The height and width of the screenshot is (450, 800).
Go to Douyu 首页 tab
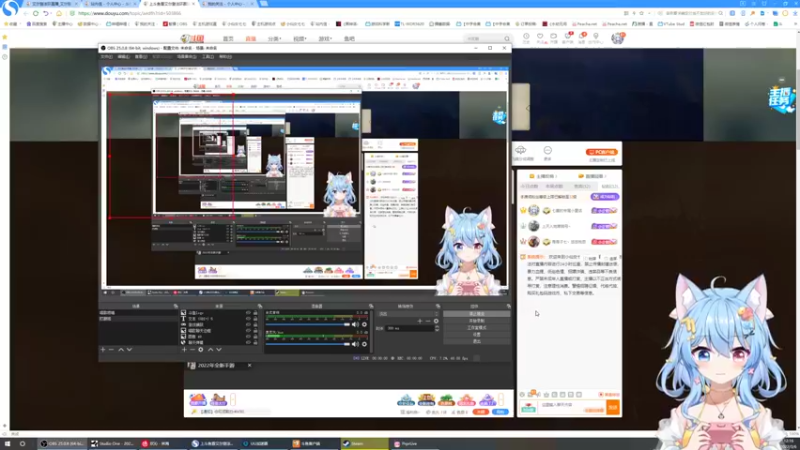click(228, 39)
